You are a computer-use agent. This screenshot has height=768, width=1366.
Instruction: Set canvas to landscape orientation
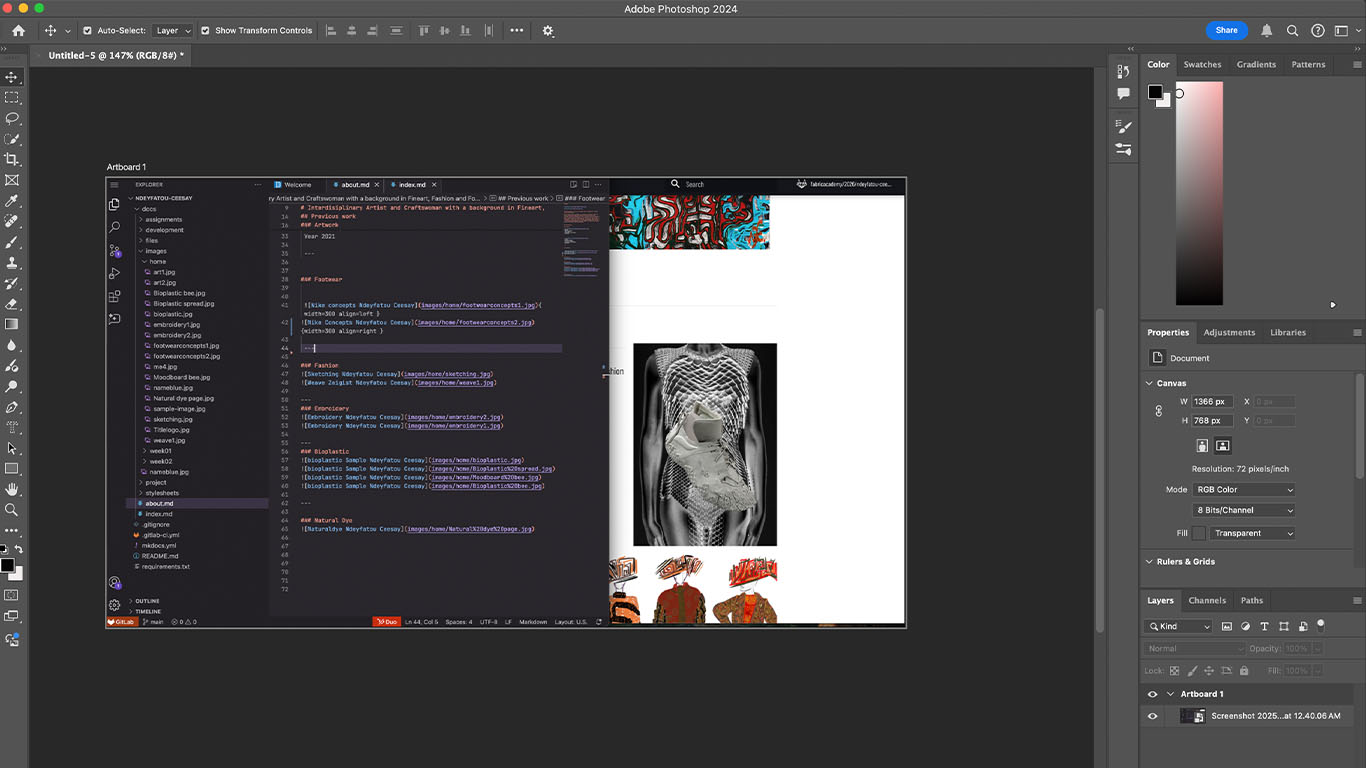click(1222, 446)
